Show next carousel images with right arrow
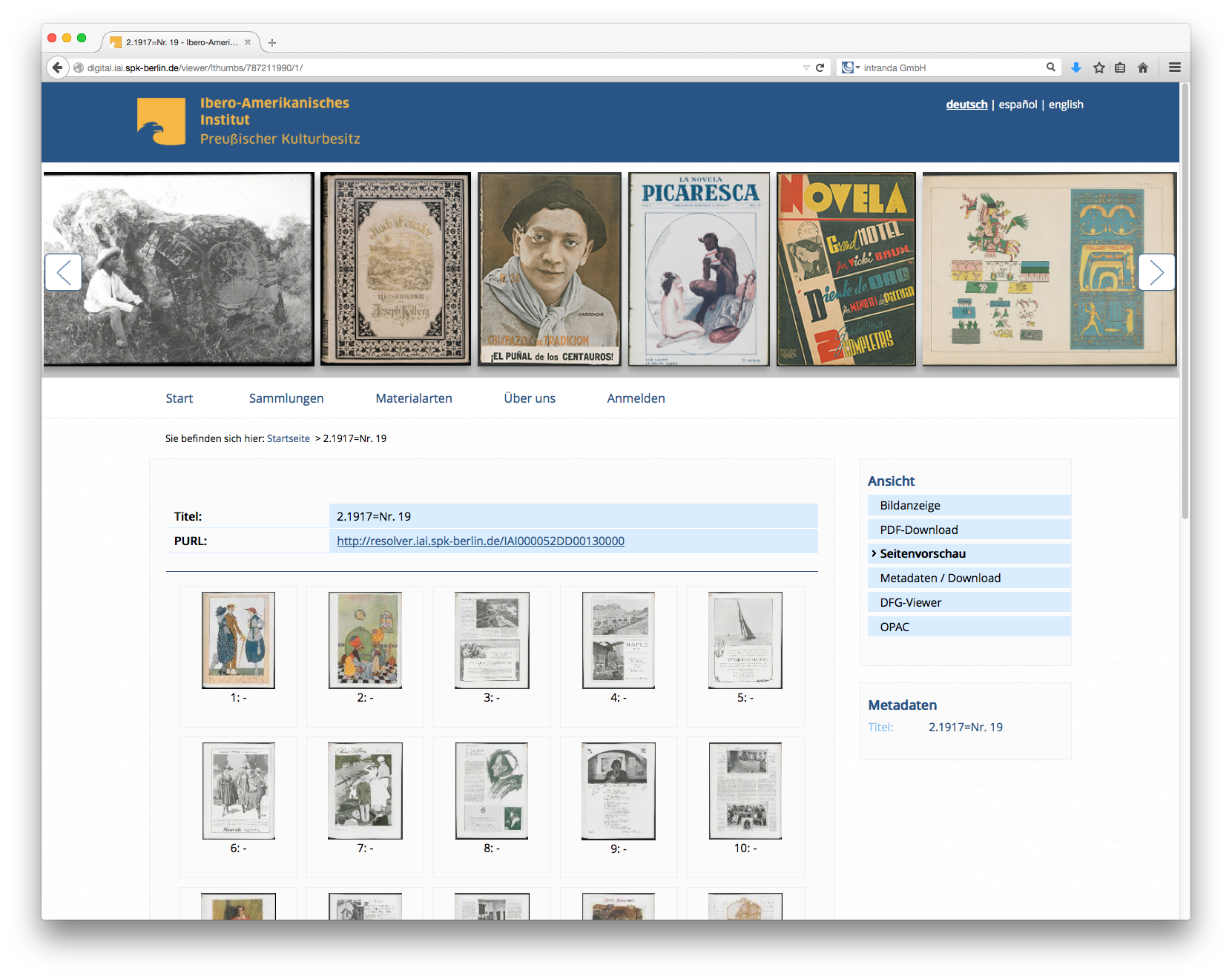Viewport: 1232px width, 979px height. point(1156,272)
